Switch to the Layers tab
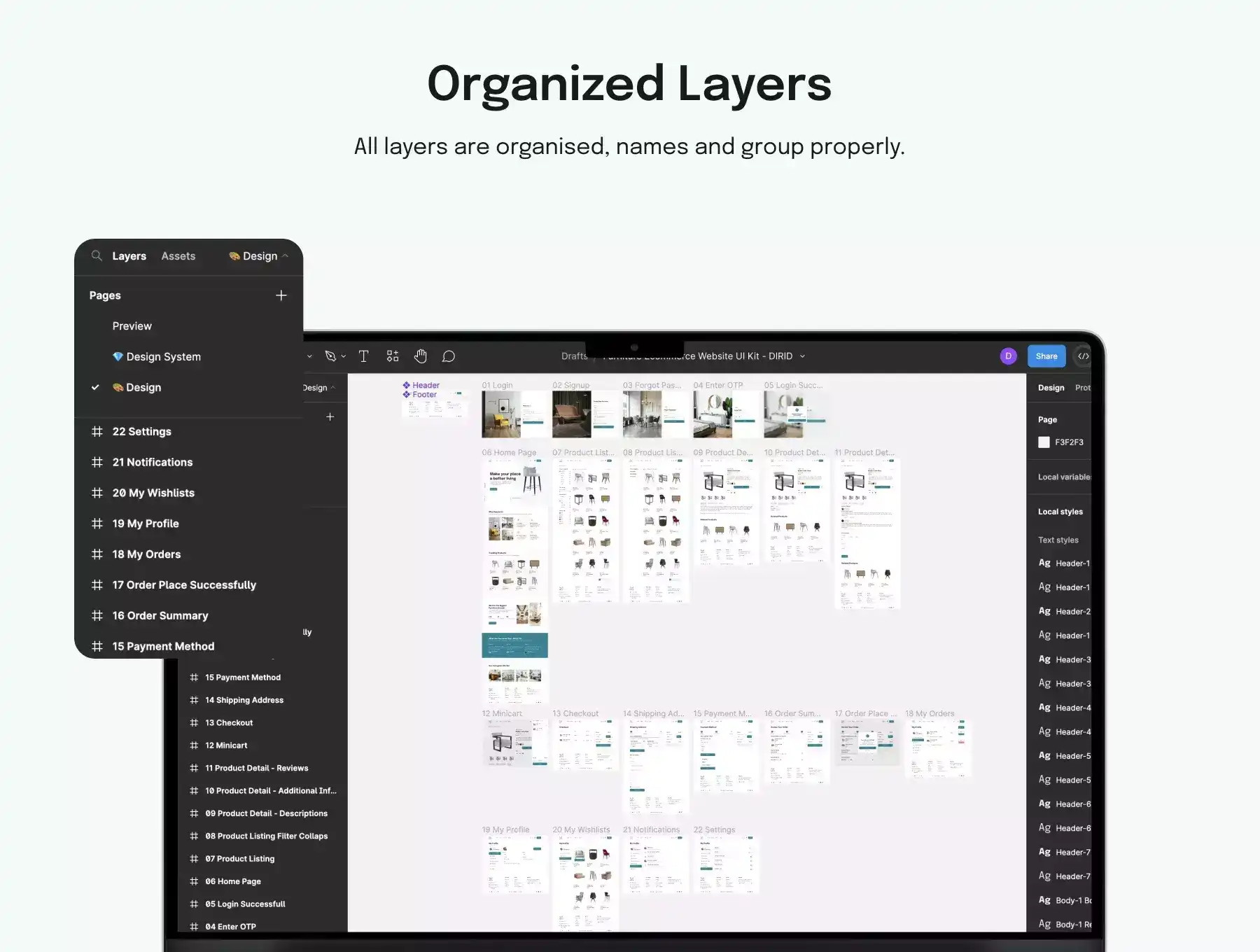1260x952 pixels. [x=129, y=256]
